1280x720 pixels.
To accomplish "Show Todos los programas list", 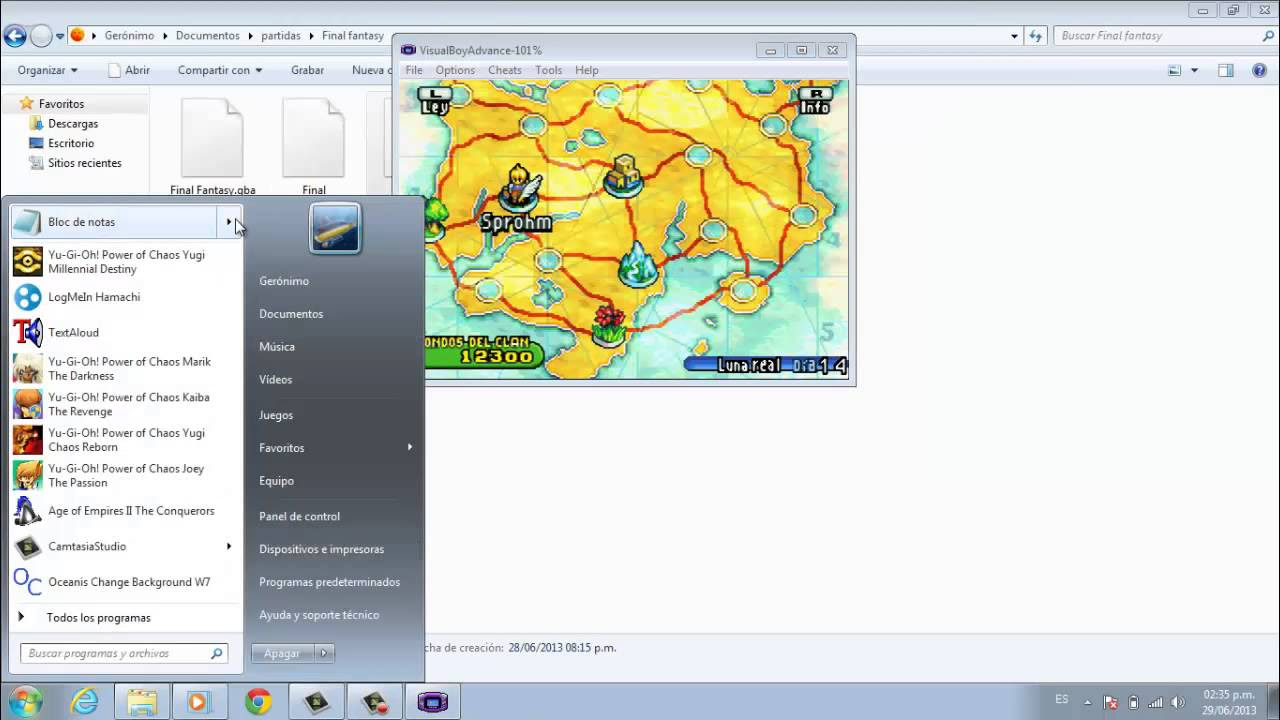I will [x=98, y=618].
